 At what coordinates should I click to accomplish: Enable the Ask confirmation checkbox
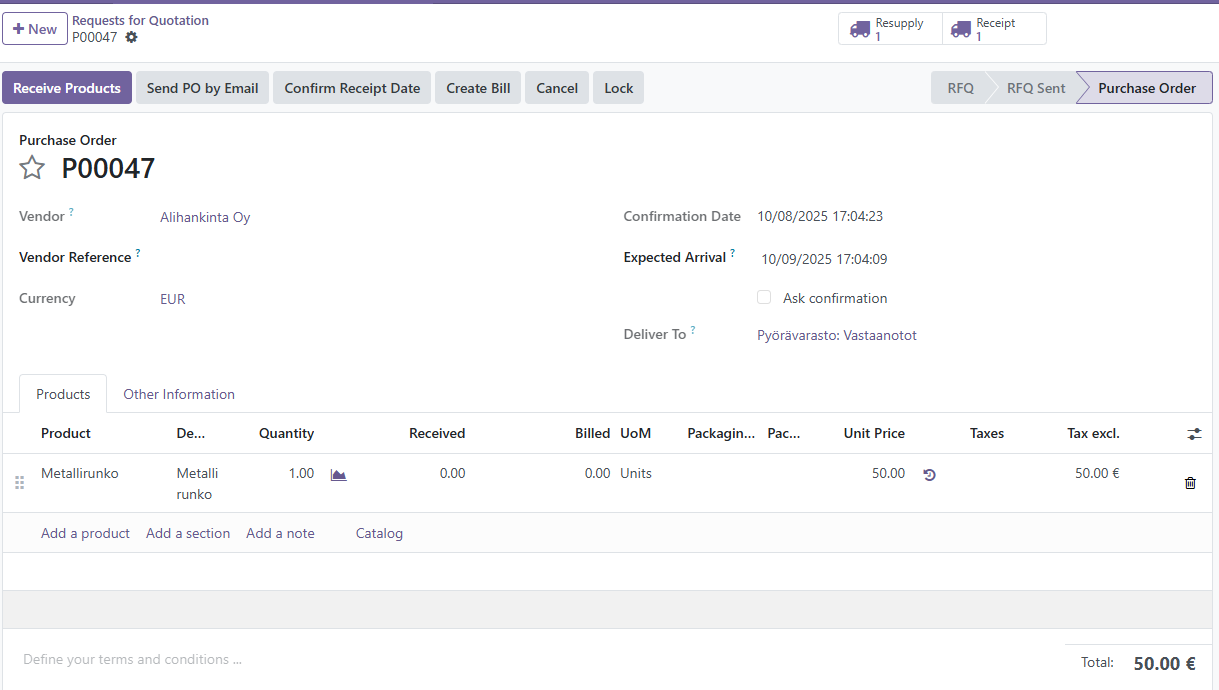[x=764, y=298]
